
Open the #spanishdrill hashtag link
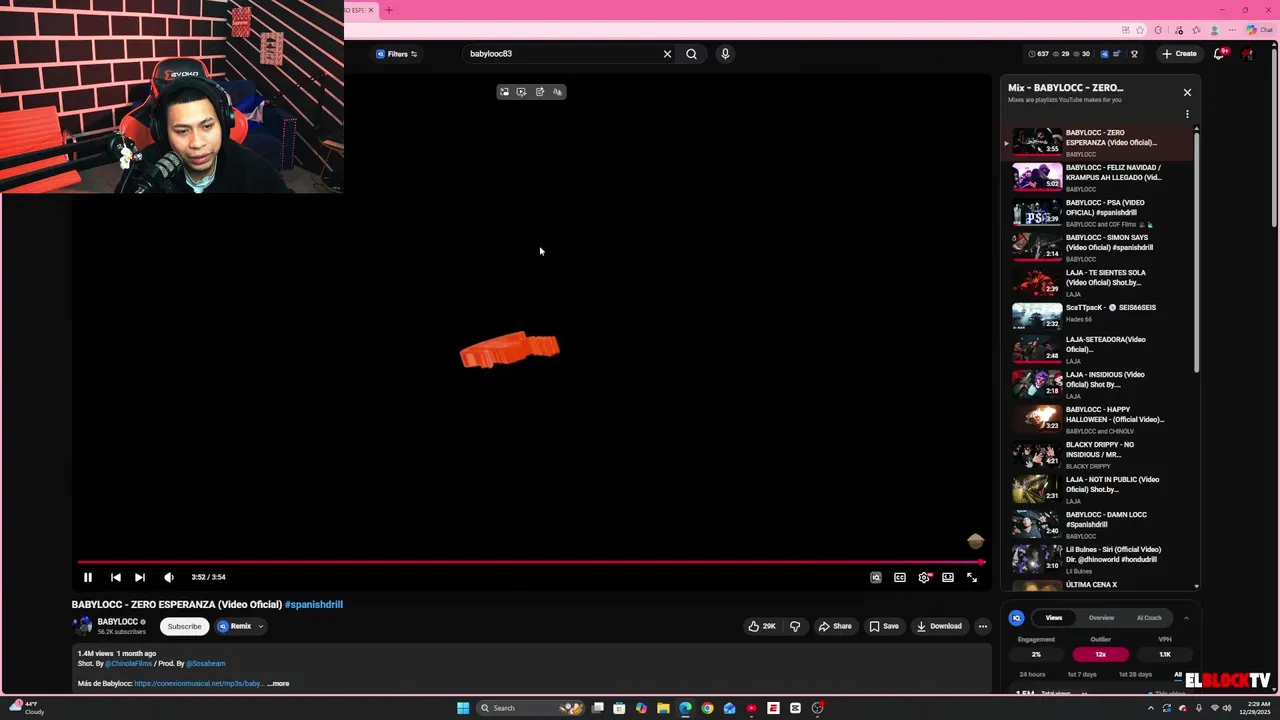(313, 604)
